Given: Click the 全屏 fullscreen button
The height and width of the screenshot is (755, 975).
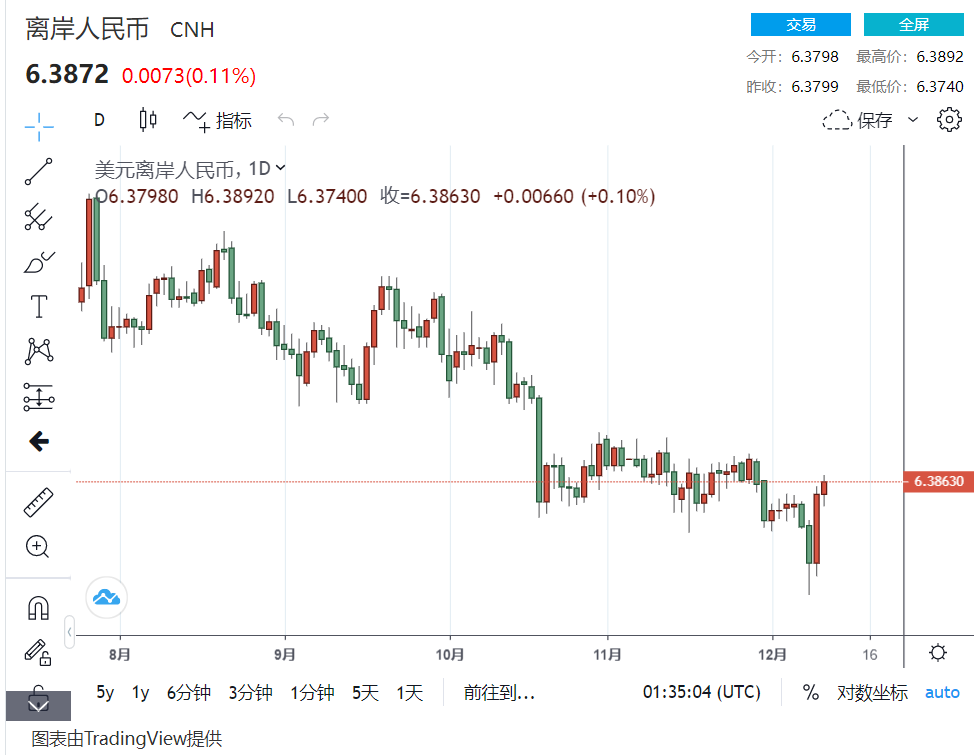Looking at the screenshot, I should pos(913,24).
